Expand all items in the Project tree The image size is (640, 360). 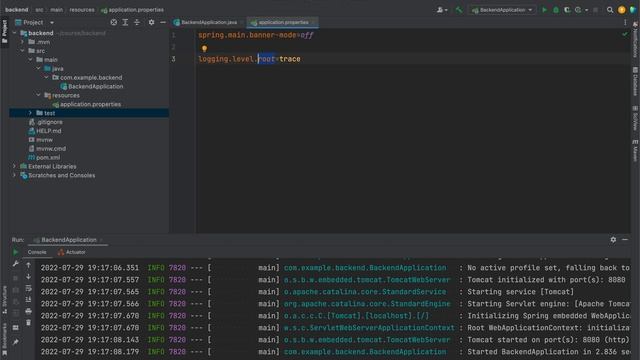click(125, 22)
